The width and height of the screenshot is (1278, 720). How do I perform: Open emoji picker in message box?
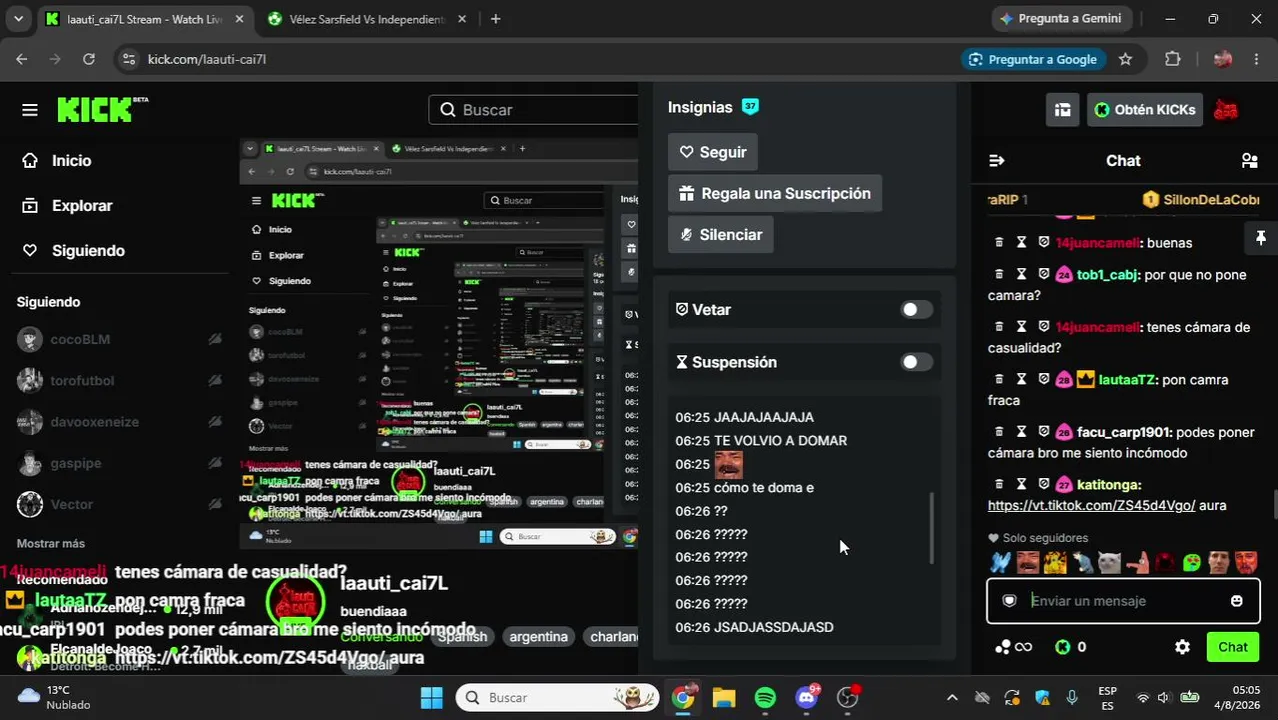pos(1237,601)
